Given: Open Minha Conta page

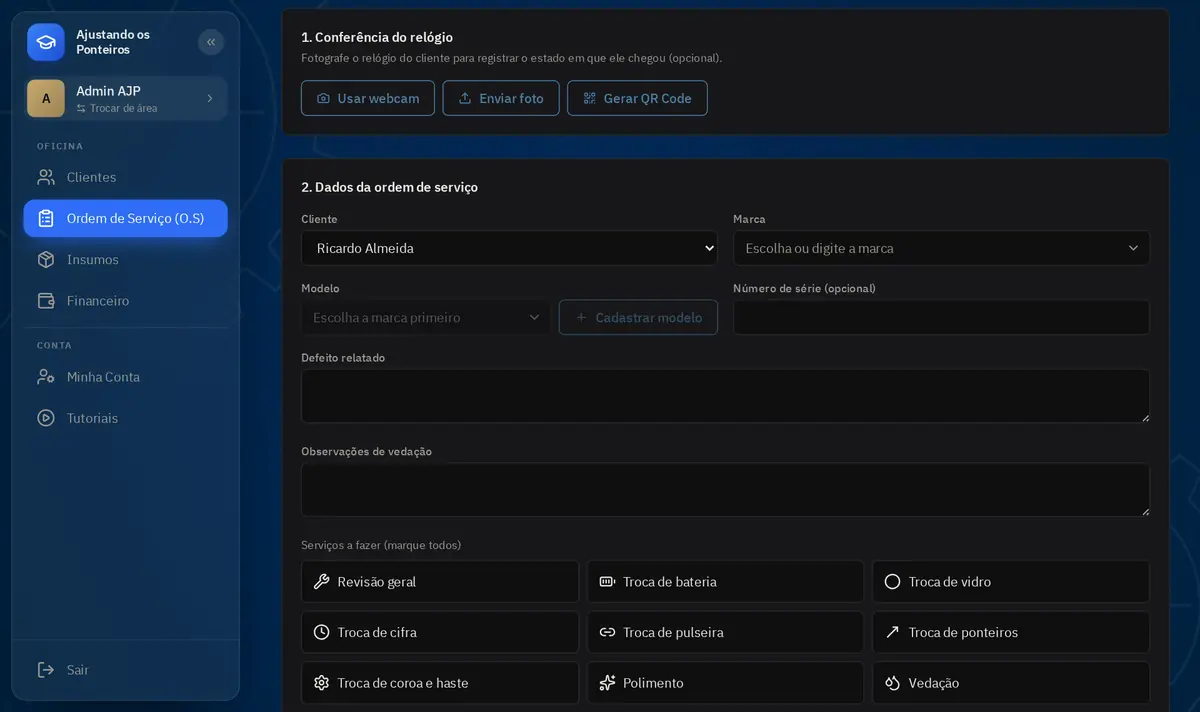Looking at the screenshot, I should point(126,377).
